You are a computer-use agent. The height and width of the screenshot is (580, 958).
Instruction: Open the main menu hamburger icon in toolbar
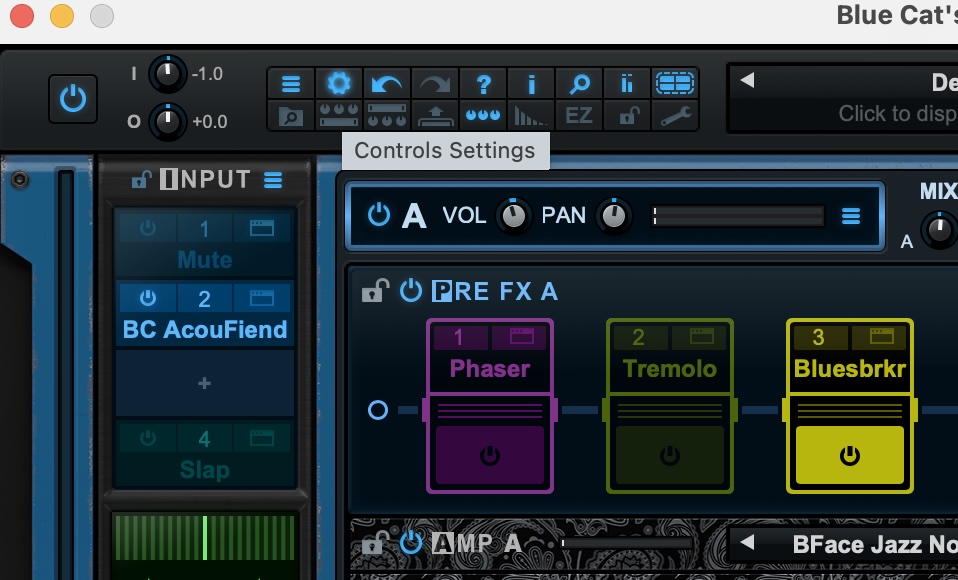click(x=291, y=83)
